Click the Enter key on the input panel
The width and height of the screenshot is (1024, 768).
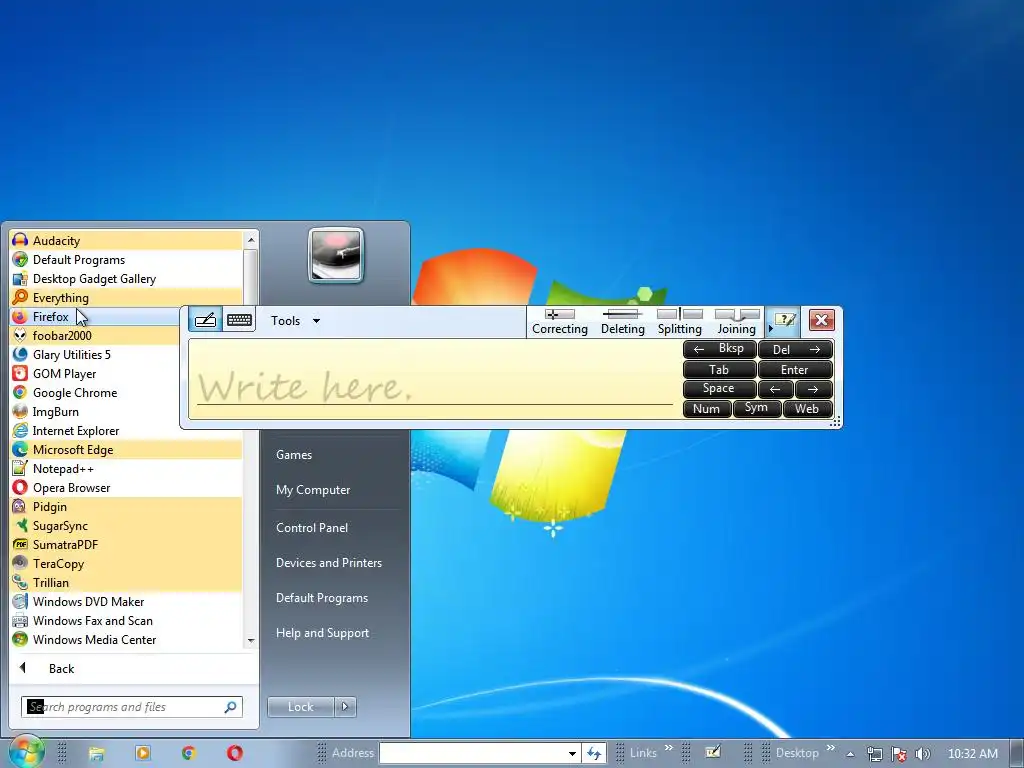pyautogui.click(x=795, y=370)
